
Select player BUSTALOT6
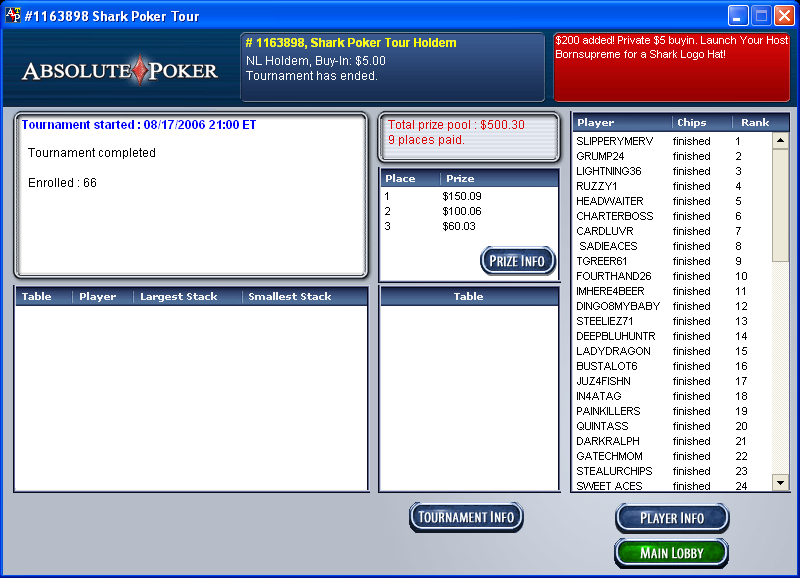tap(672, 366)
